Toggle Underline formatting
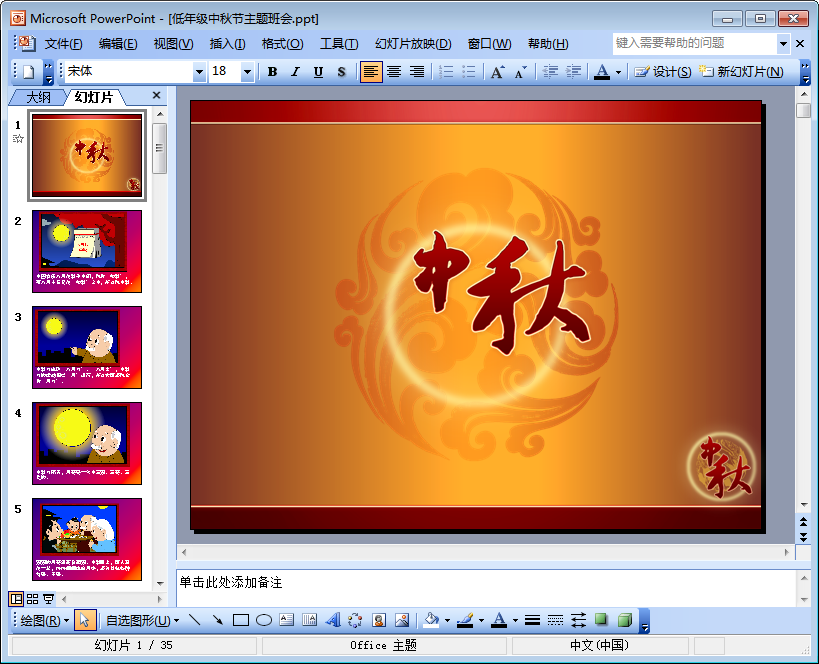819x664 pixels. [x=318, y=72]
